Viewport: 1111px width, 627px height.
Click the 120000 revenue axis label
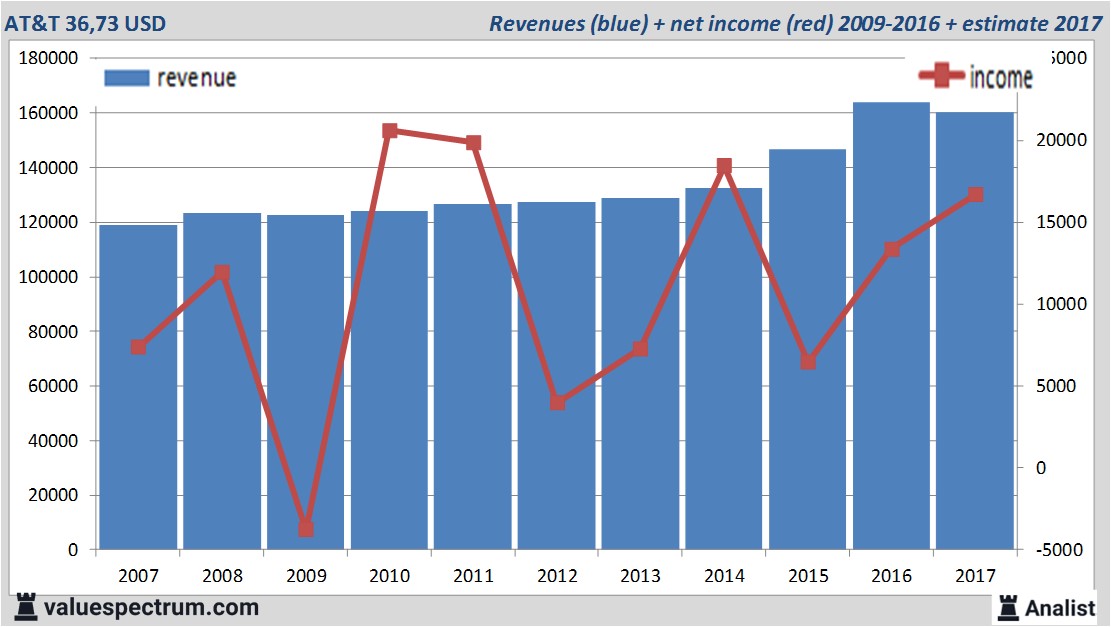click(48, 222)
